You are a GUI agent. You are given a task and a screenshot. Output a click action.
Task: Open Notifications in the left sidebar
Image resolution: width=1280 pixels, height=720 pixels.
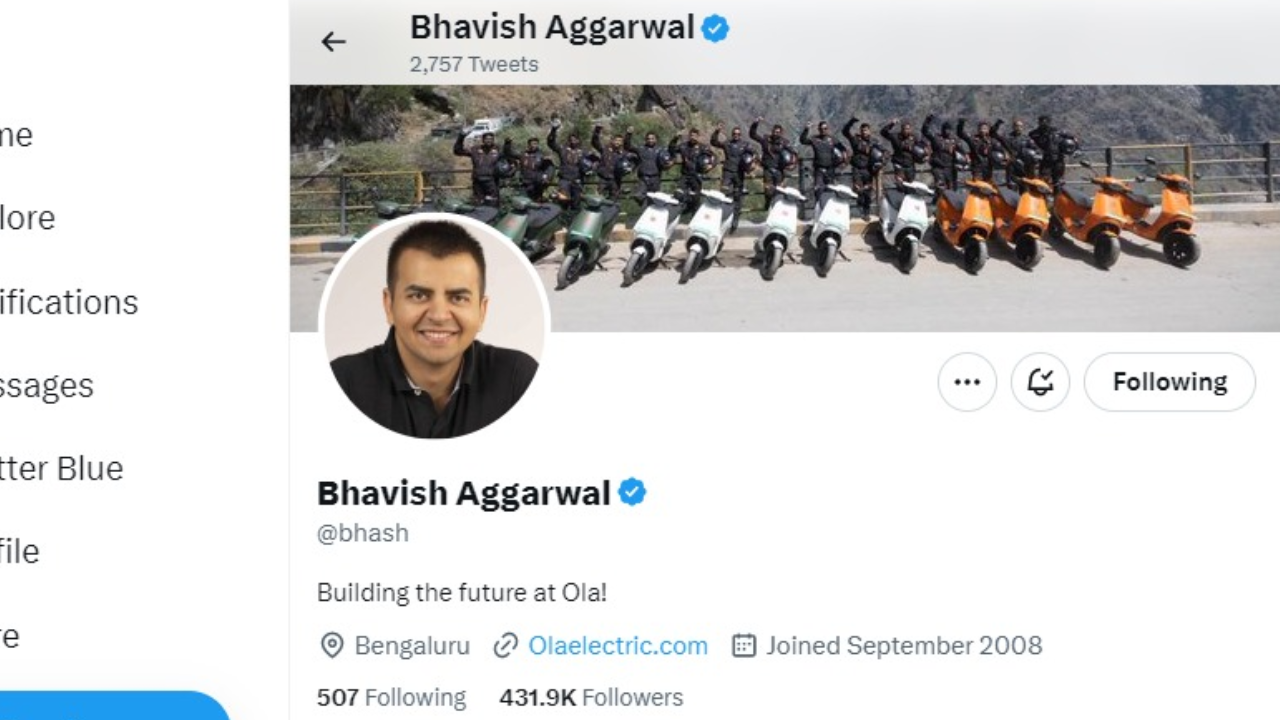(69, 302)
